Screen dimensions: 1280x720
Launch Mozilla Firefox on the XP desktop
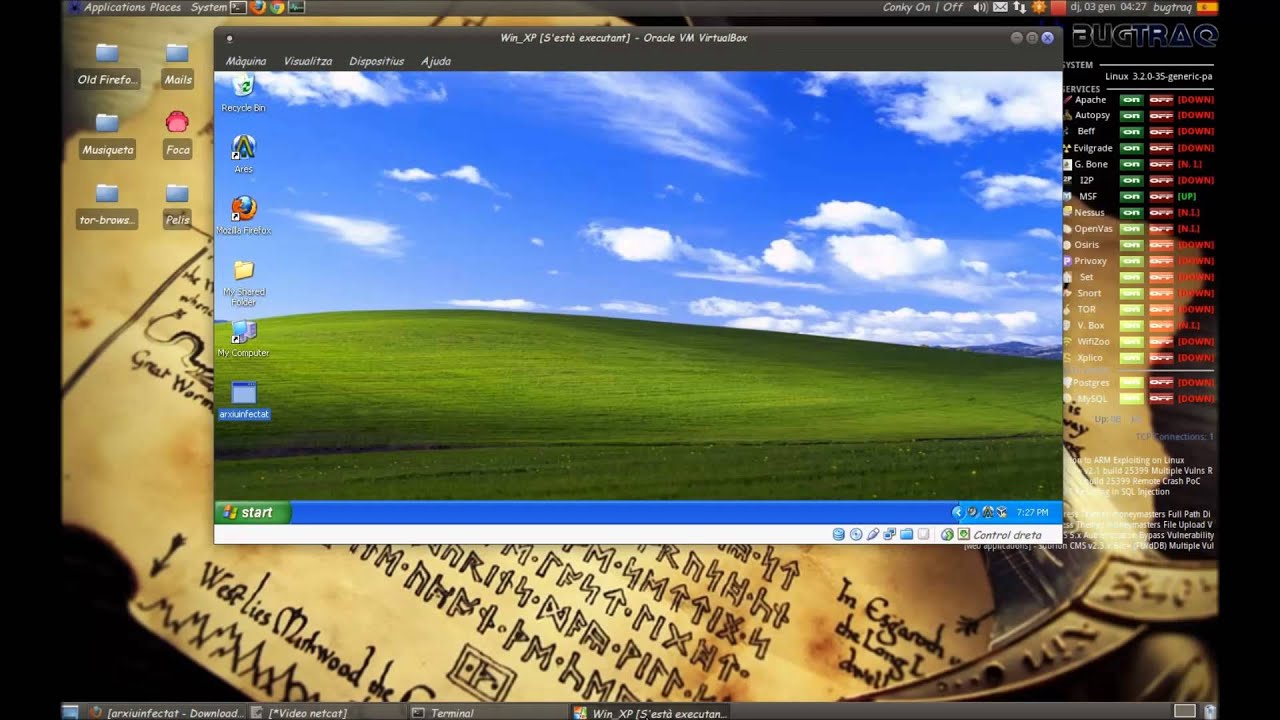(243, 215)
